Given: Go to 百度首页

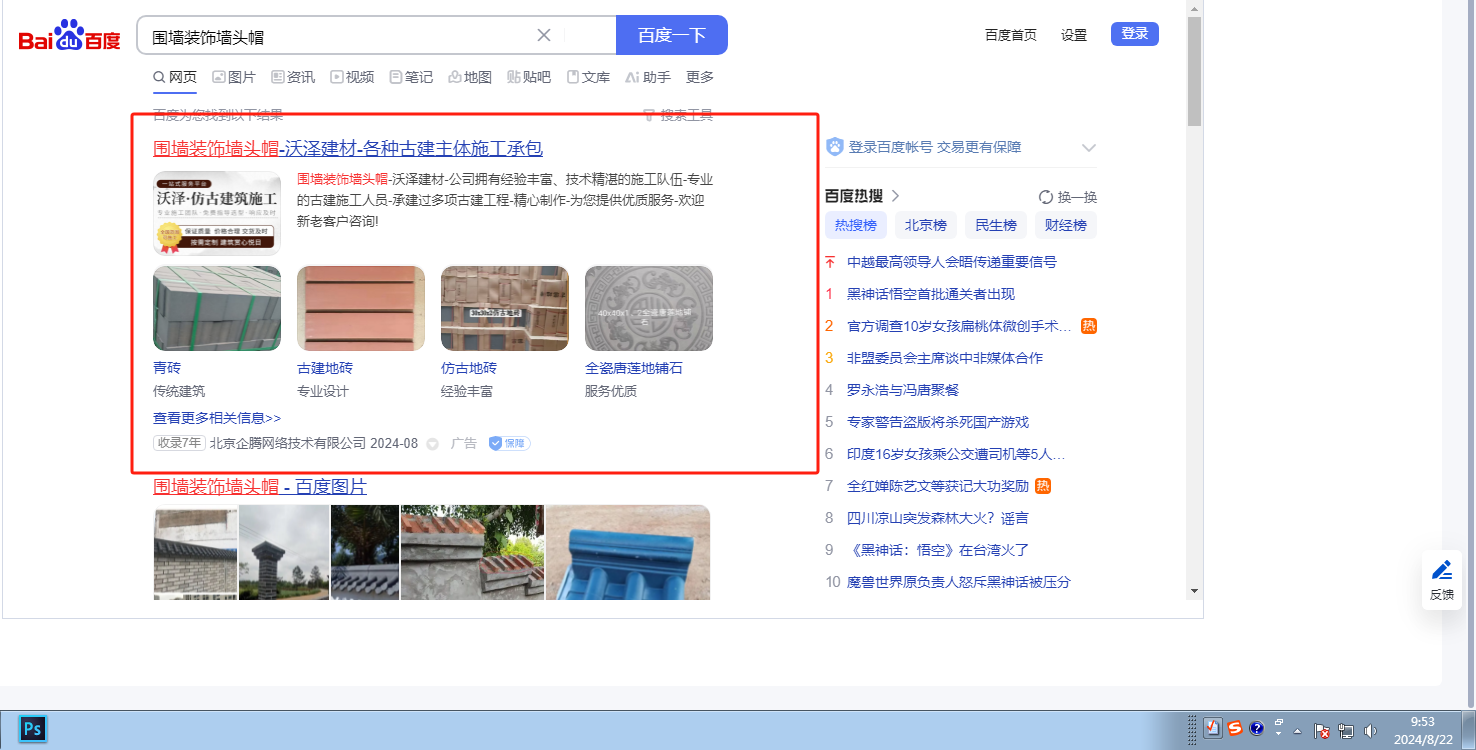Looking at the screenshot, I should click(x=1011, y=35).
